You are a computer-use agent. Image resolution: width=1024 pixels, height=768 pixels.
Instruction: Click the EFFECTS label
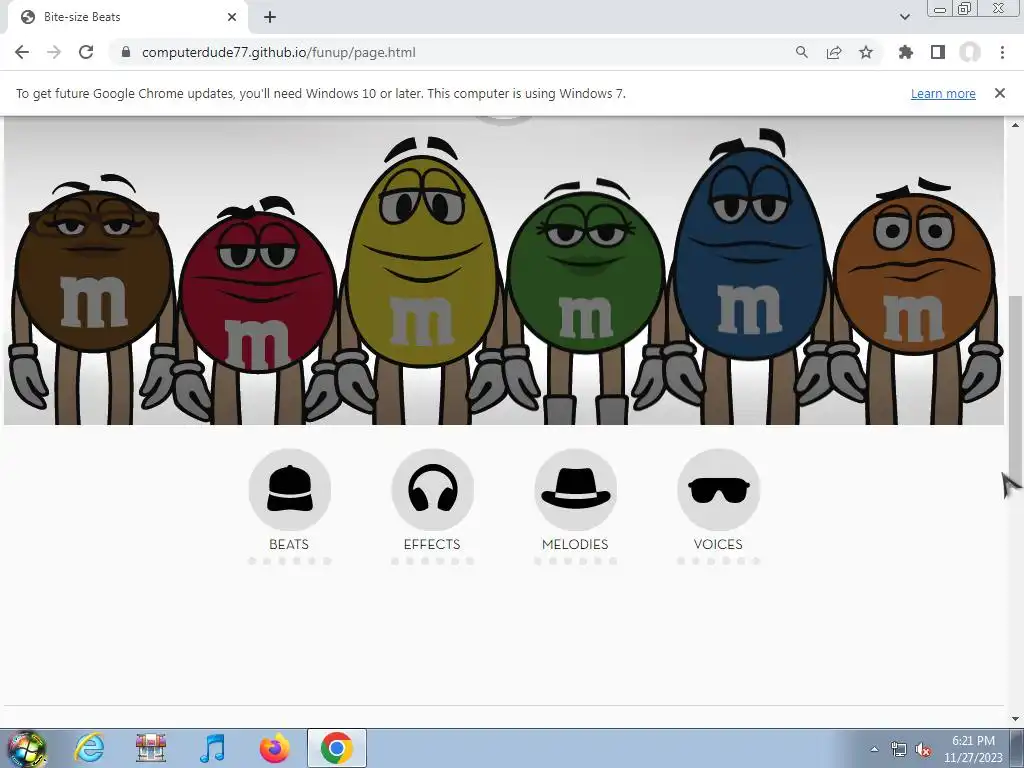(x=432, y=544)
